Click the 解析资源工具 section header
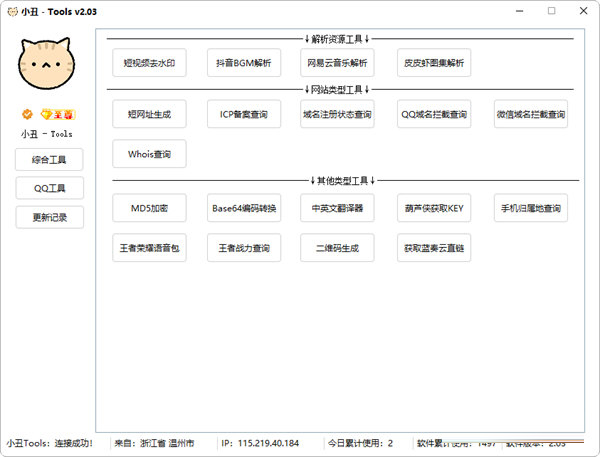 click(x=337, y=39)
